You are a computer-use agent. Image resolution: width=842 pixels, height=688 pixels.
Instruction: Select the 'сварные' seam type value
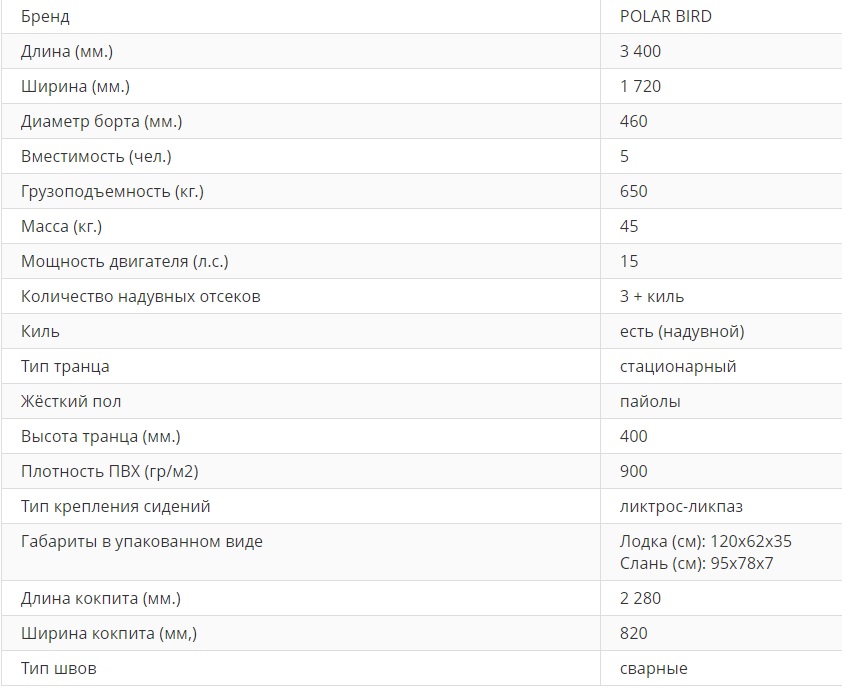click(x=654, y=669)
